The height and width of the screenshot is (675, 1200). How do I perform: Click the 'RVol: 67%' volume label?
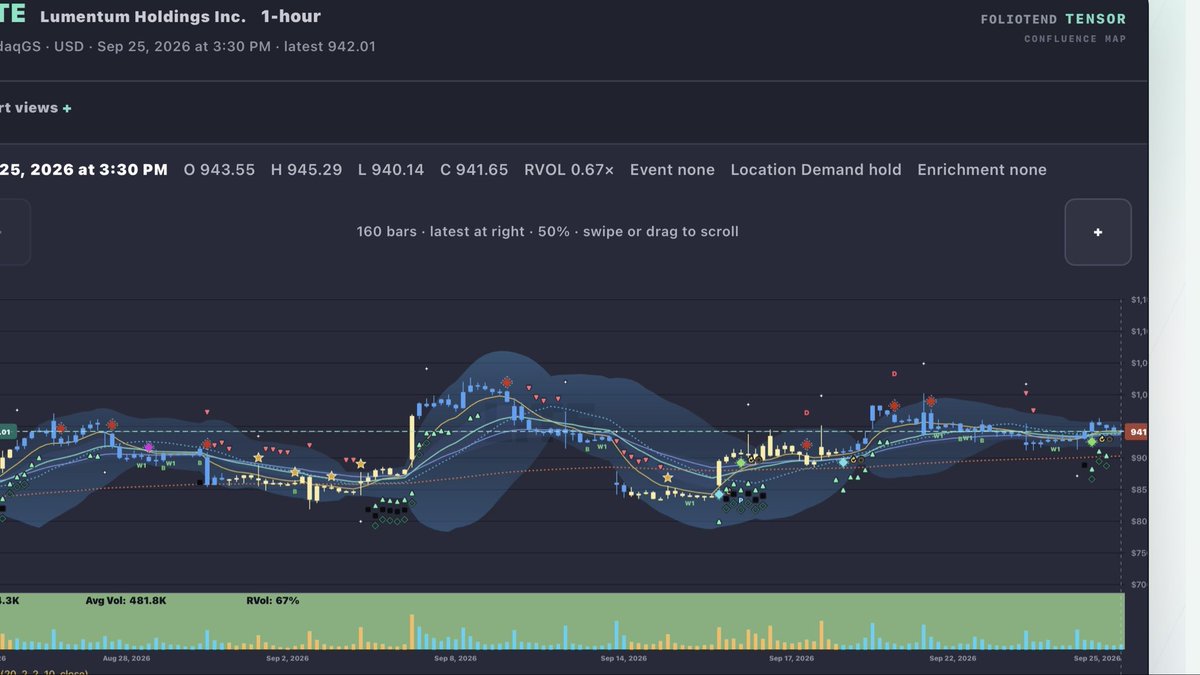tap(273, 601)
